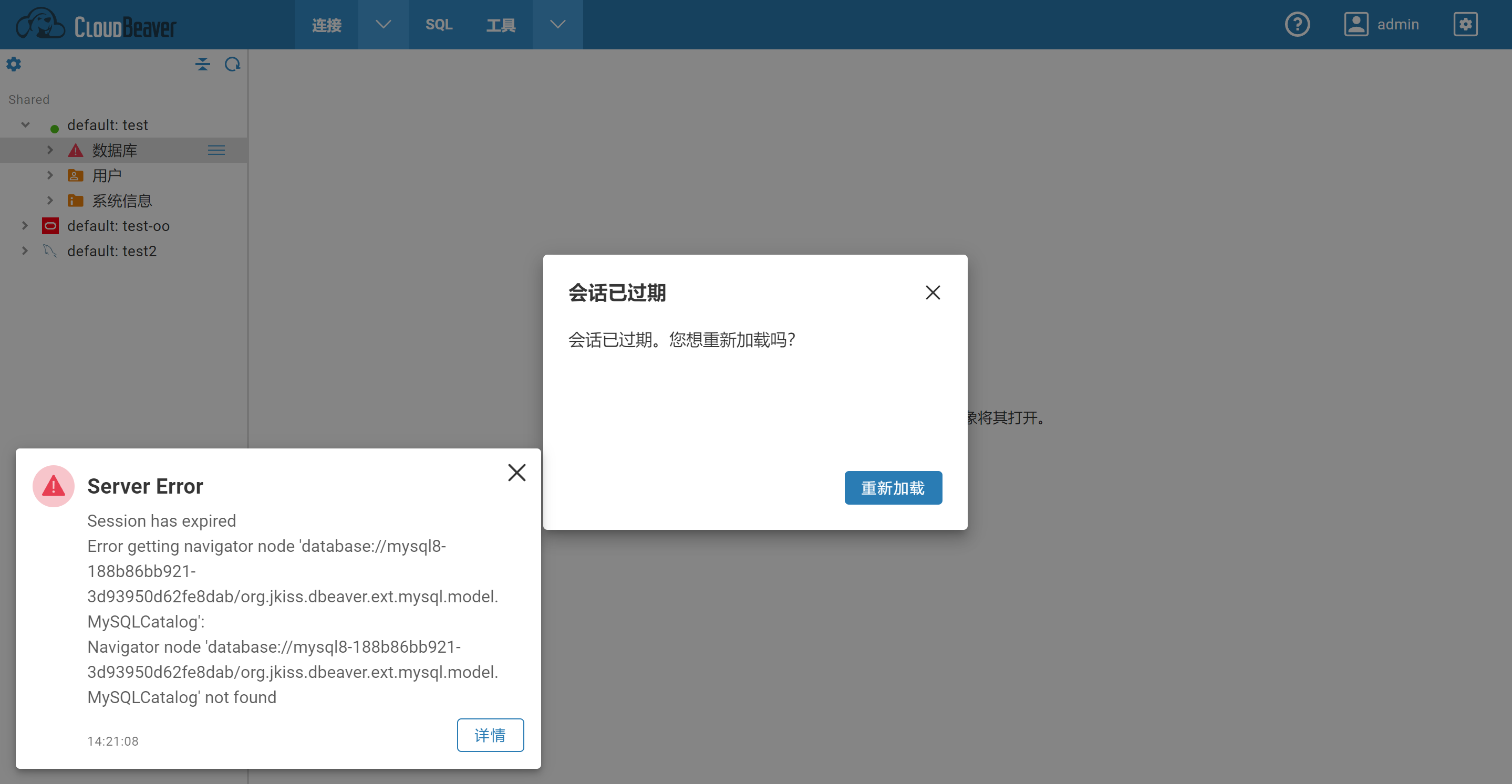Open the admin user profile menu
Screen dimensions: 1512x784
tap(1356, 24)
